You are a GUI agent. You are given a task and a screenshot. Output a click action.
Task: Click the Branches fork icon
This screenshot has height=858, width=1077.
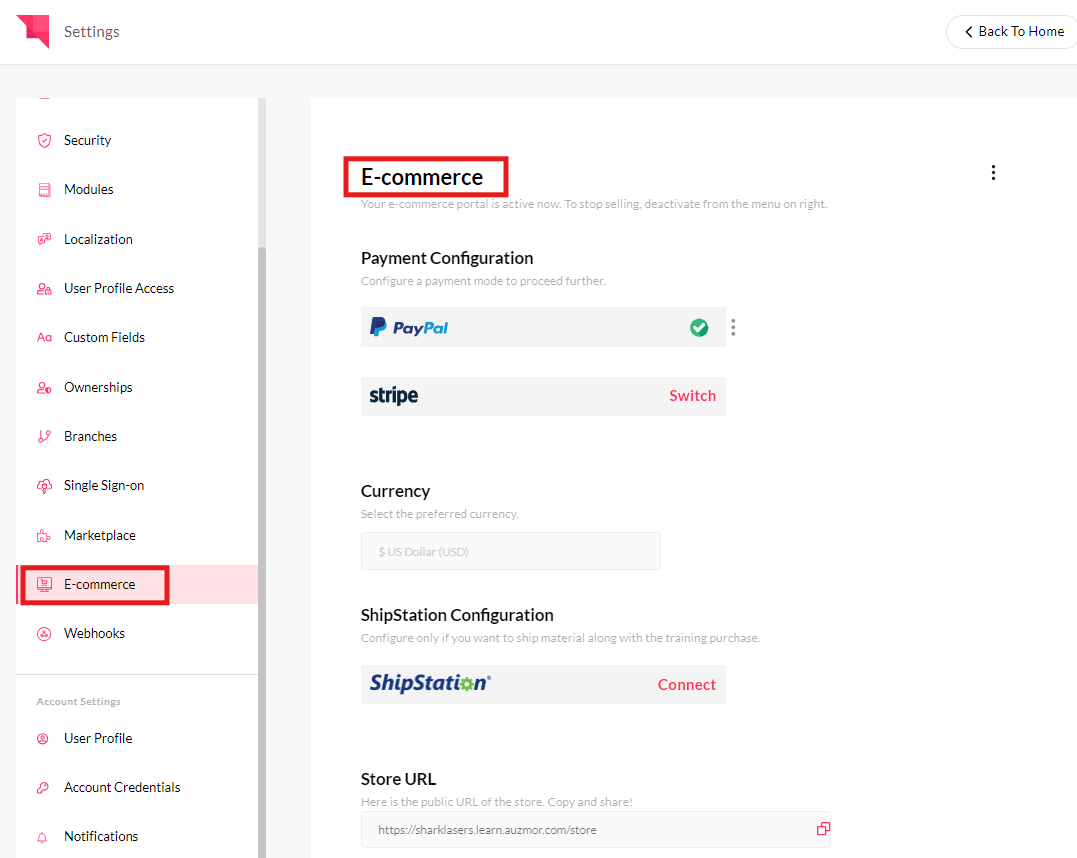[x=44, y=436]
